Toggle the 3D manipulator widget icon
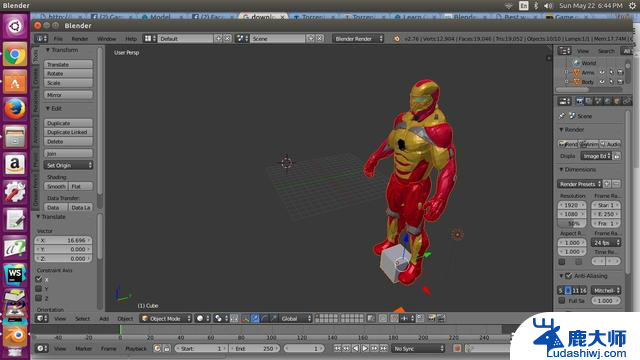The image size is (640, 360). [x=245, y=318]
